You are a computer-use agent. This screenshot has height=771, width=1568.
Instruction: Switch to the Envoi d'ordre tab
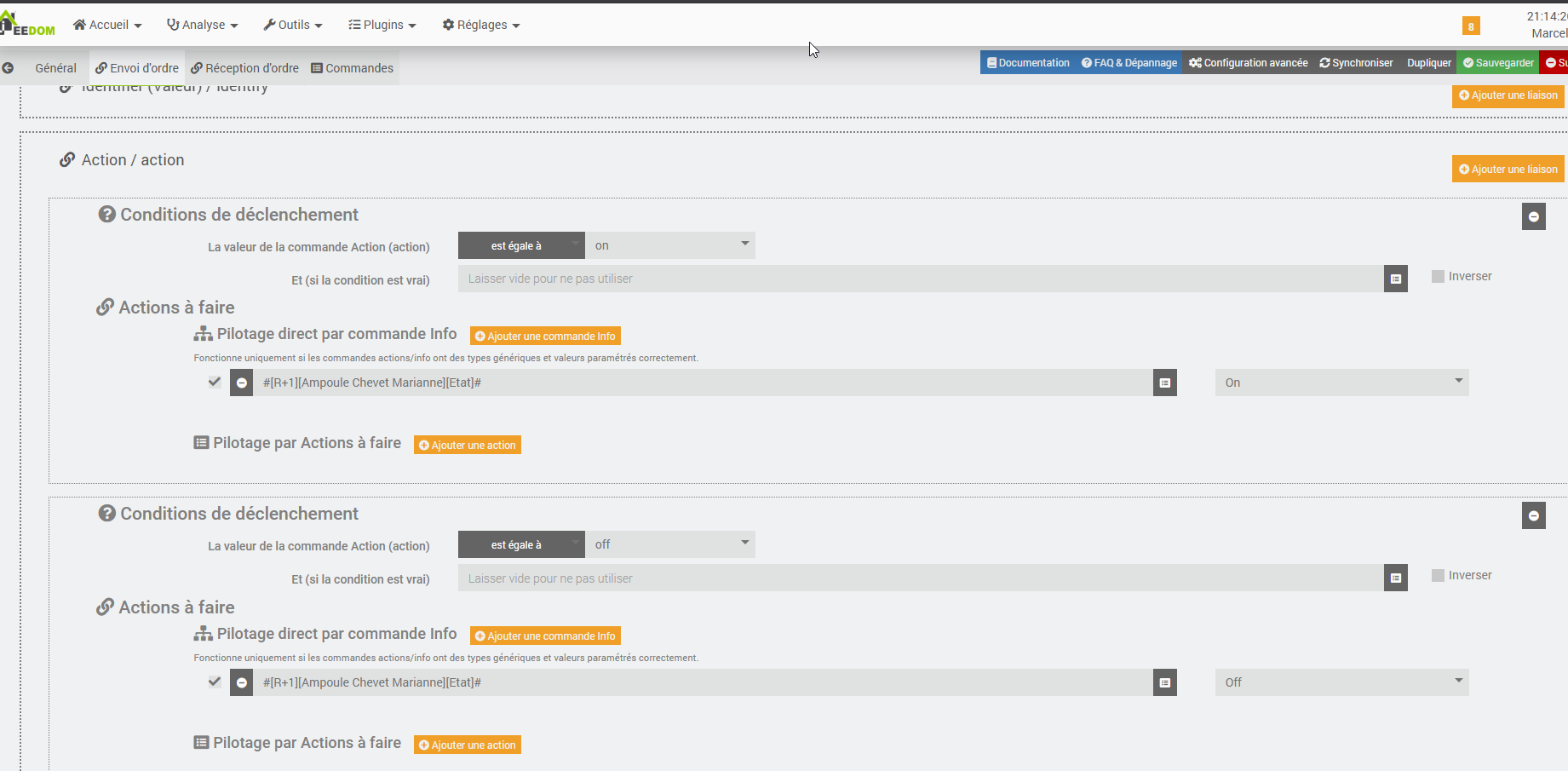pyautogui.click(x=137, y=68)
